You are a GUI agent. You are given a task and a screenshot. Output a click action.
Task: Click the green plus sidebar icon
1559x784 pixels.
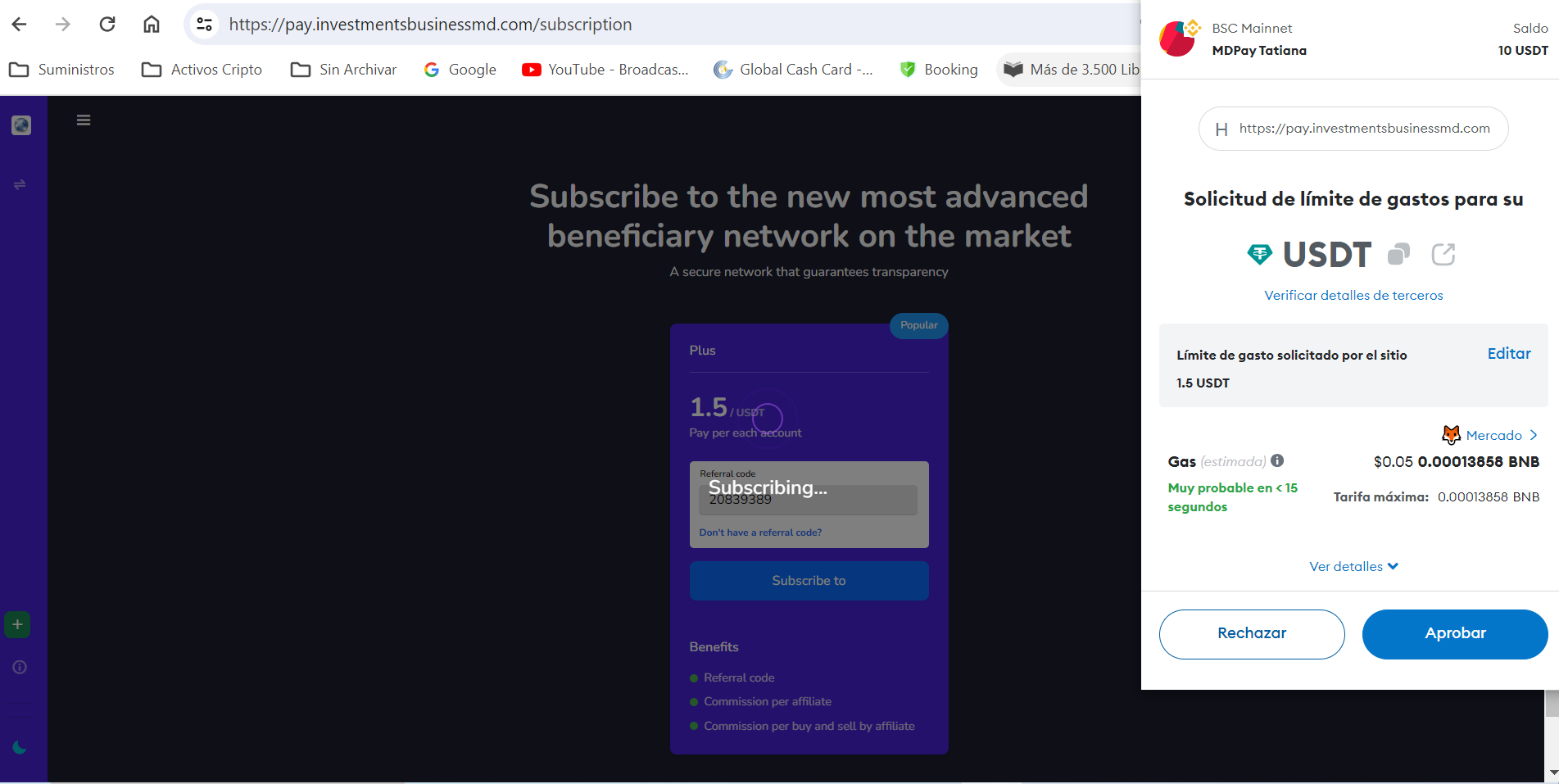tap(18, 624)
